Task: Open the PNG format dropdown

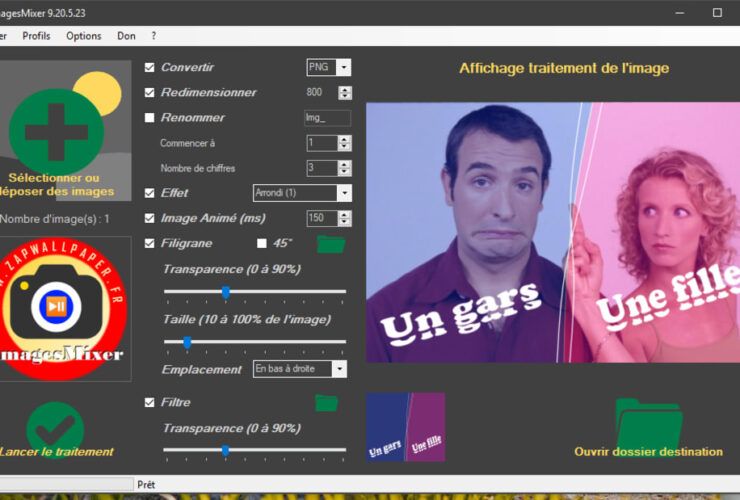Action: click(x=344, y=68)
